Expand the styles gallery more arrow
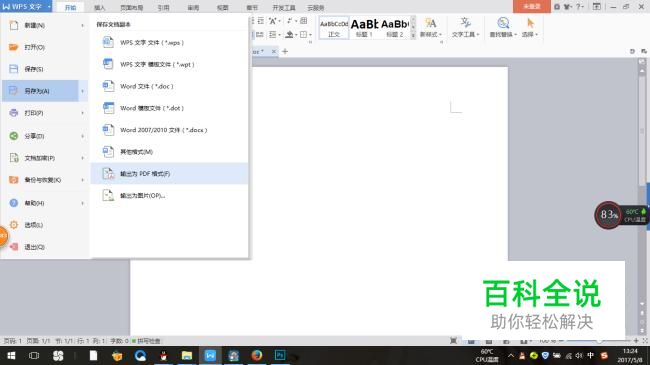 coord(413,36)
